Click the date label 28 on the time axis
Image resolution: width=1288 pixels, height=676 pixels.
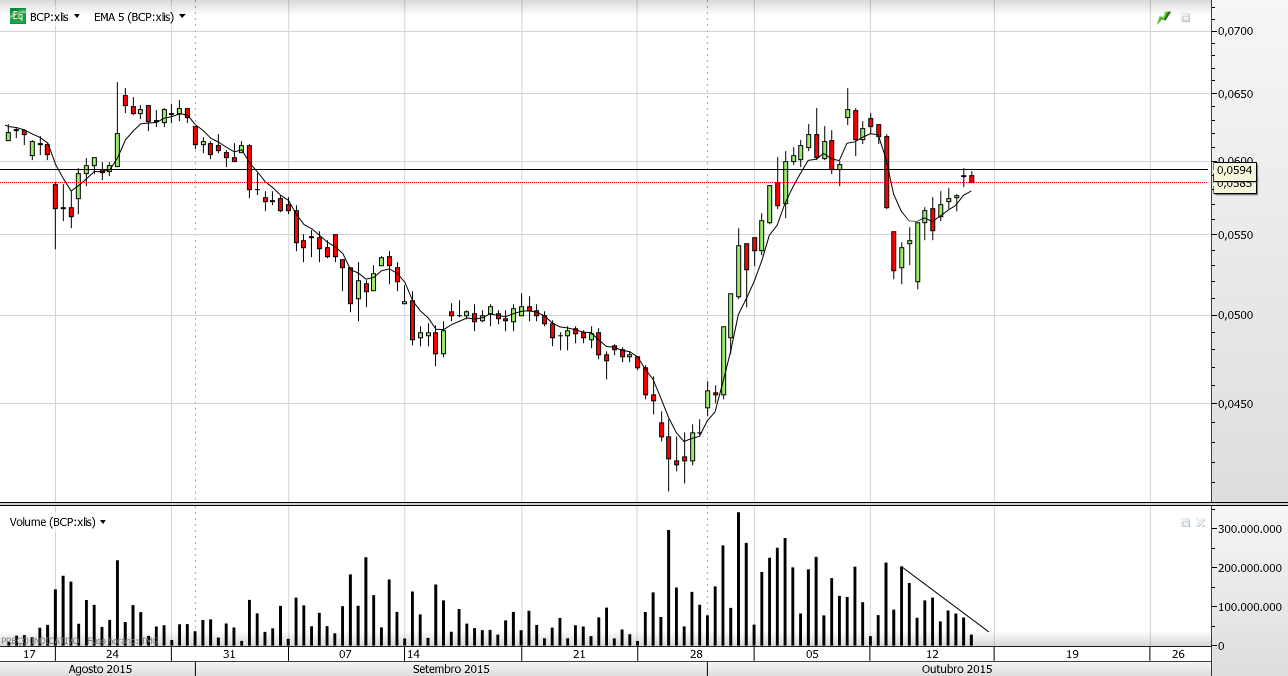pyautogui.click(x=696, y=654)
